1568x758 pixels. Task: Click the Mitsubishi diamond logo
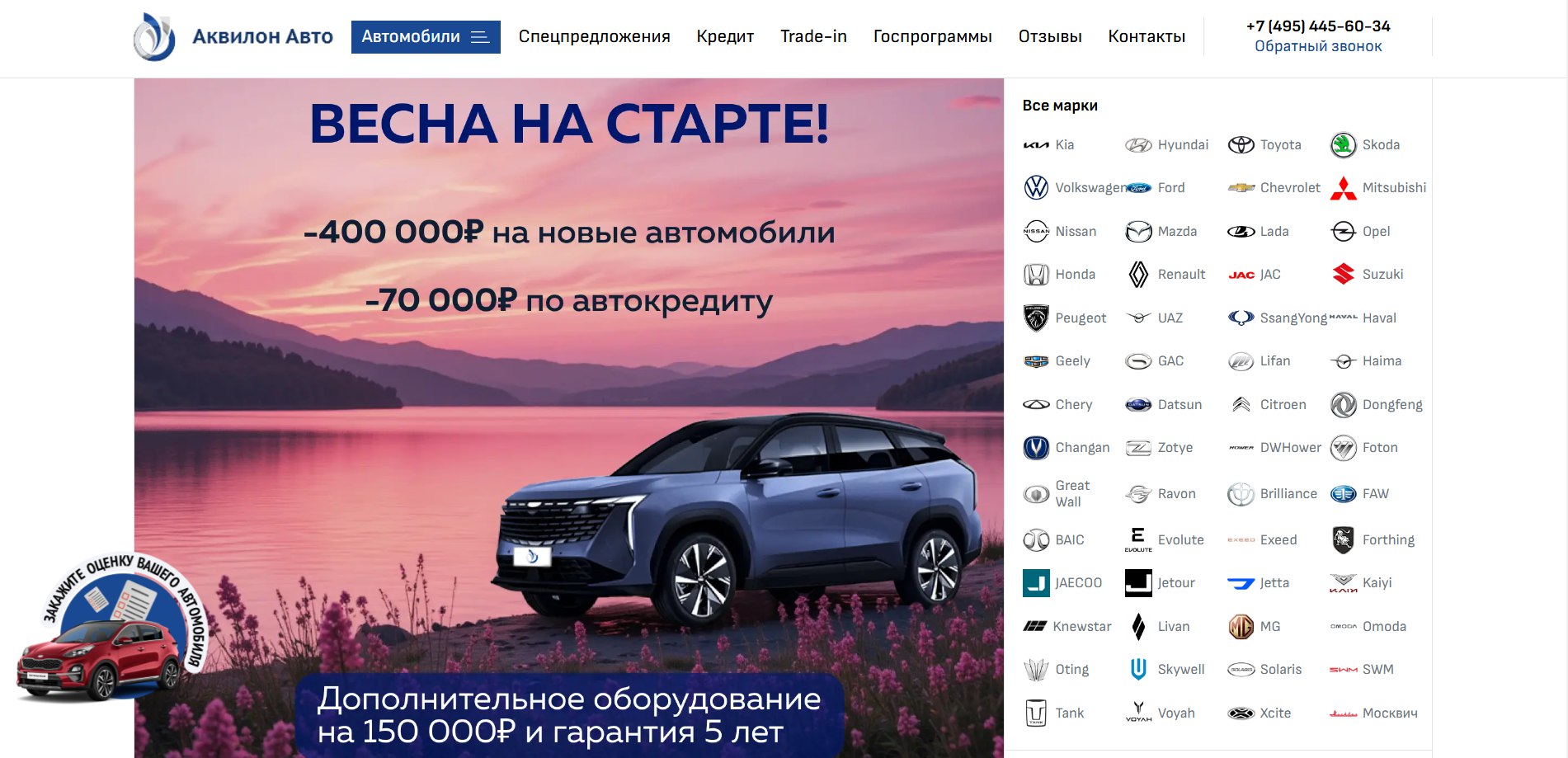coord(1343,188)
